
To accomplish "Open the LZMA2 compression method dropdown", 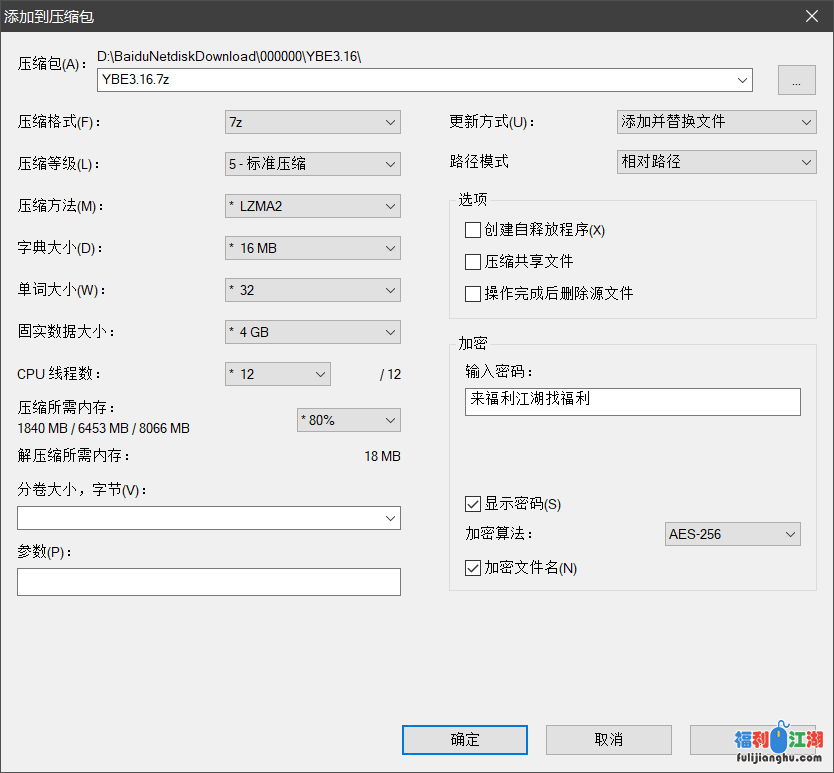I will [x=312, y=206].
